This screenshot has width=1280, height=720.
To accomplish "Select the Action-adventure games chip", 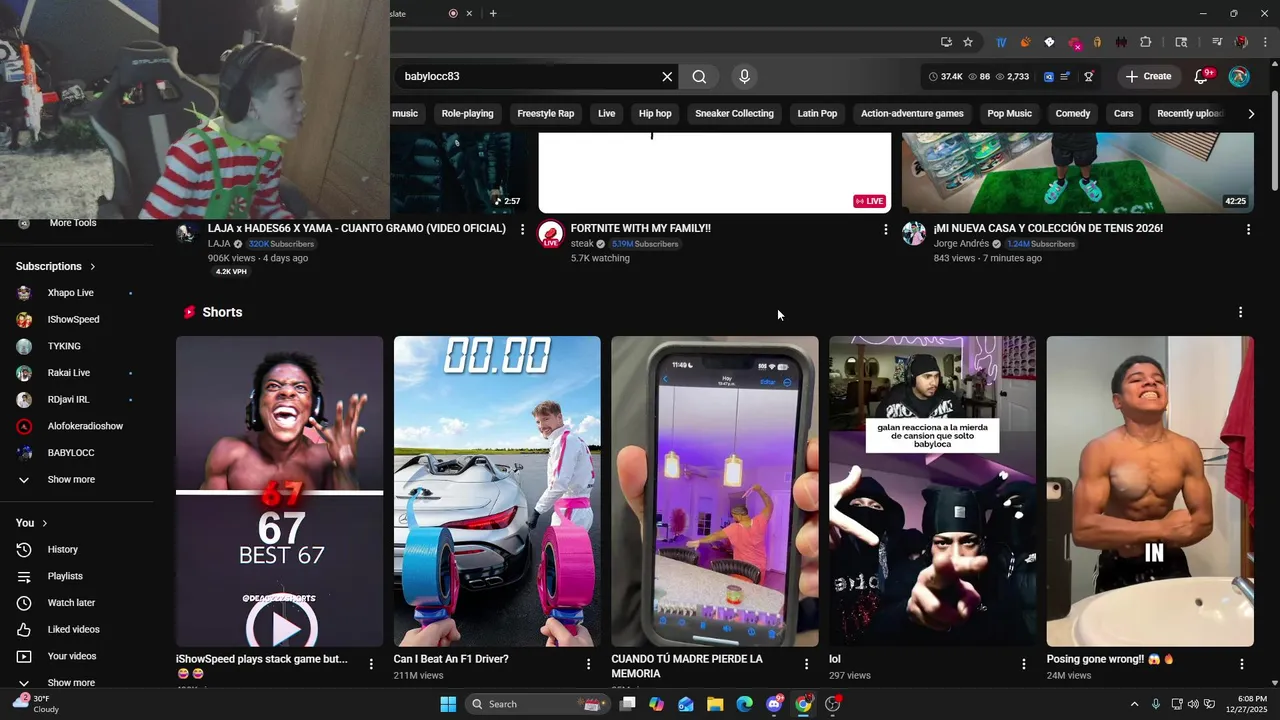I will click(x=912, y=114).
